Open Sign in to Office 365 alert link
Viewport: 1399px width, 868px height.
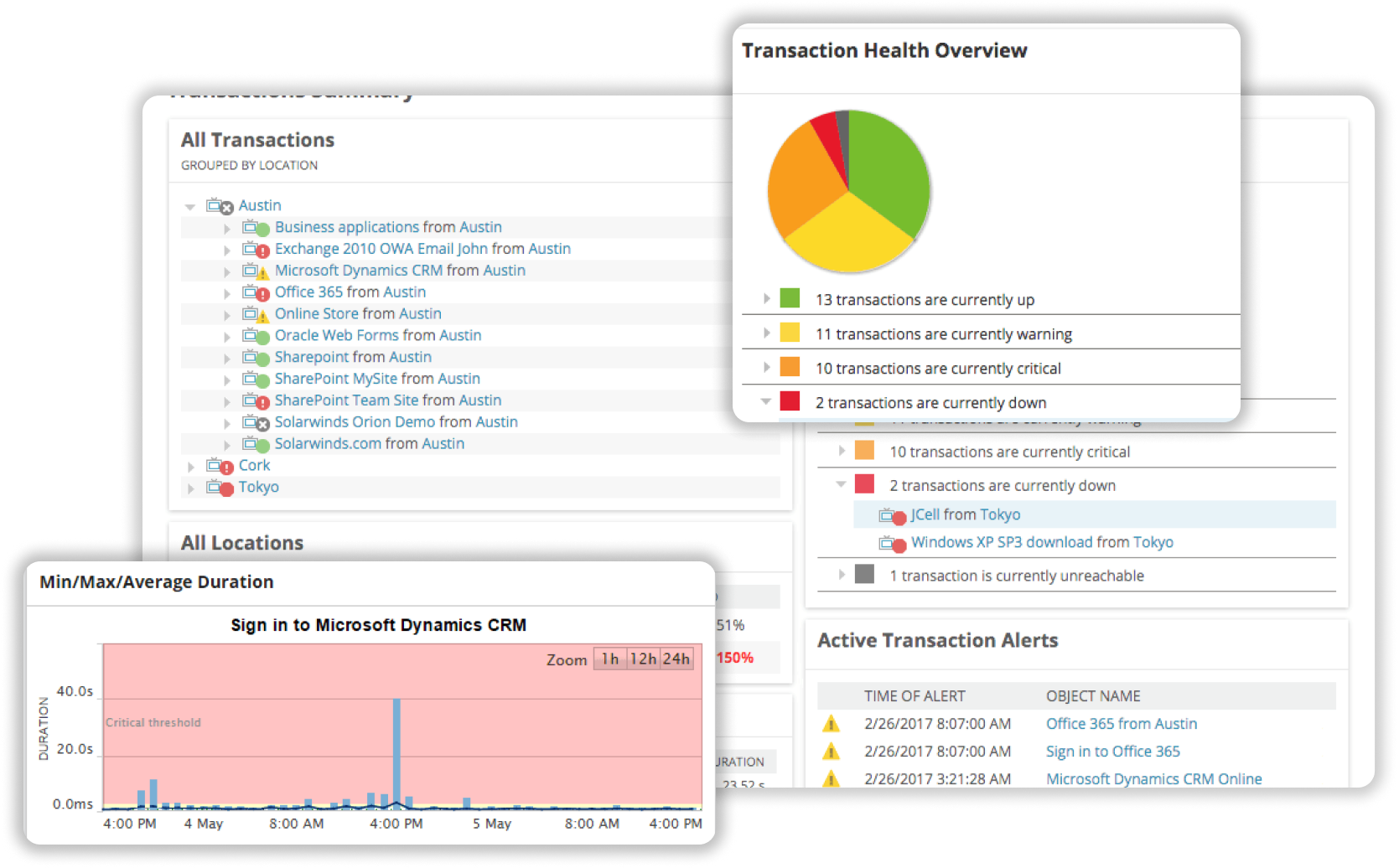click(x=1112, y=752)
